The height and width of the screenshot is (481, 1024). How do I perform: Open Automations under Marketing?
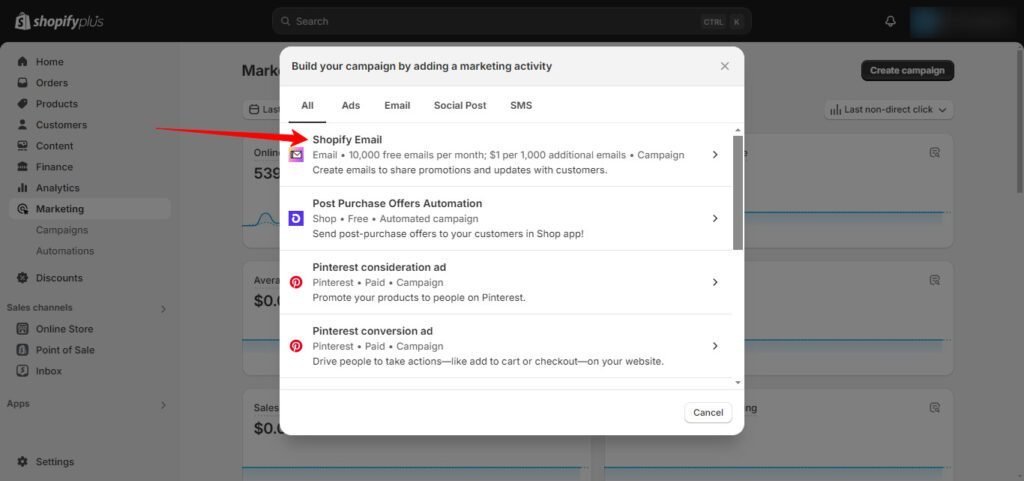[x=65, y=251]
